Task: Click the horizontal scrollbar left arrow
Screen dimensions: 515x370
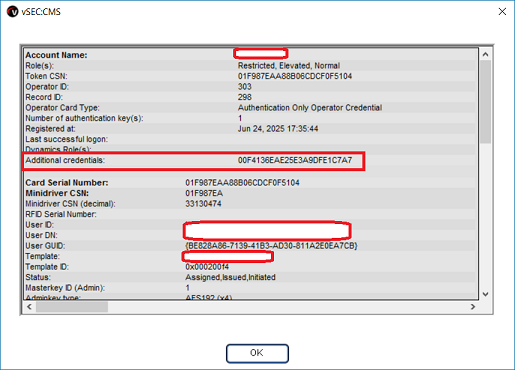Action: click(29, 307)
